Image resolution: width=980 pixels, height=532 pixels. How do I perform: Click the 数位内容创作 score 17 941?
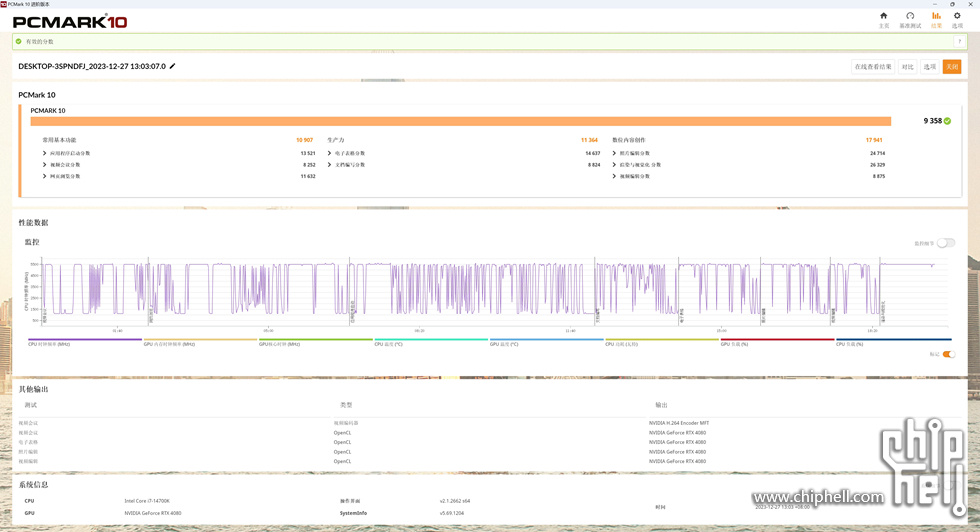(874, 140)
